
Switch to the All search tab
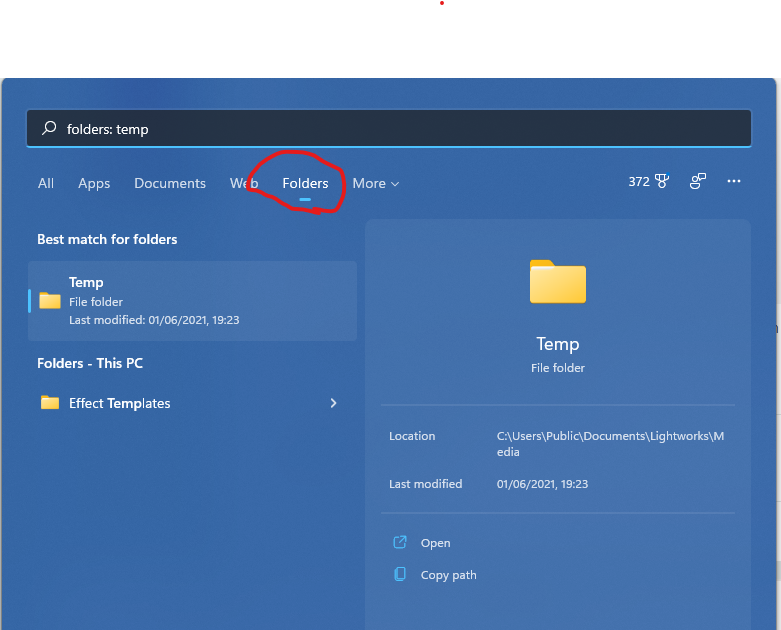(46, 184)
